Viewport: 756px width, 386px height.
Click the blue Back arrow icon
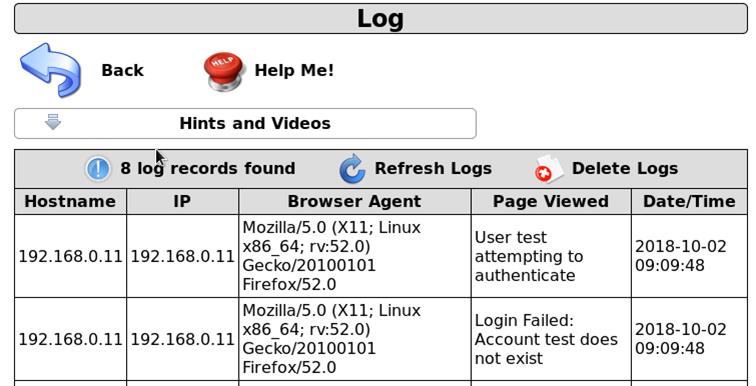click(51, 70)
